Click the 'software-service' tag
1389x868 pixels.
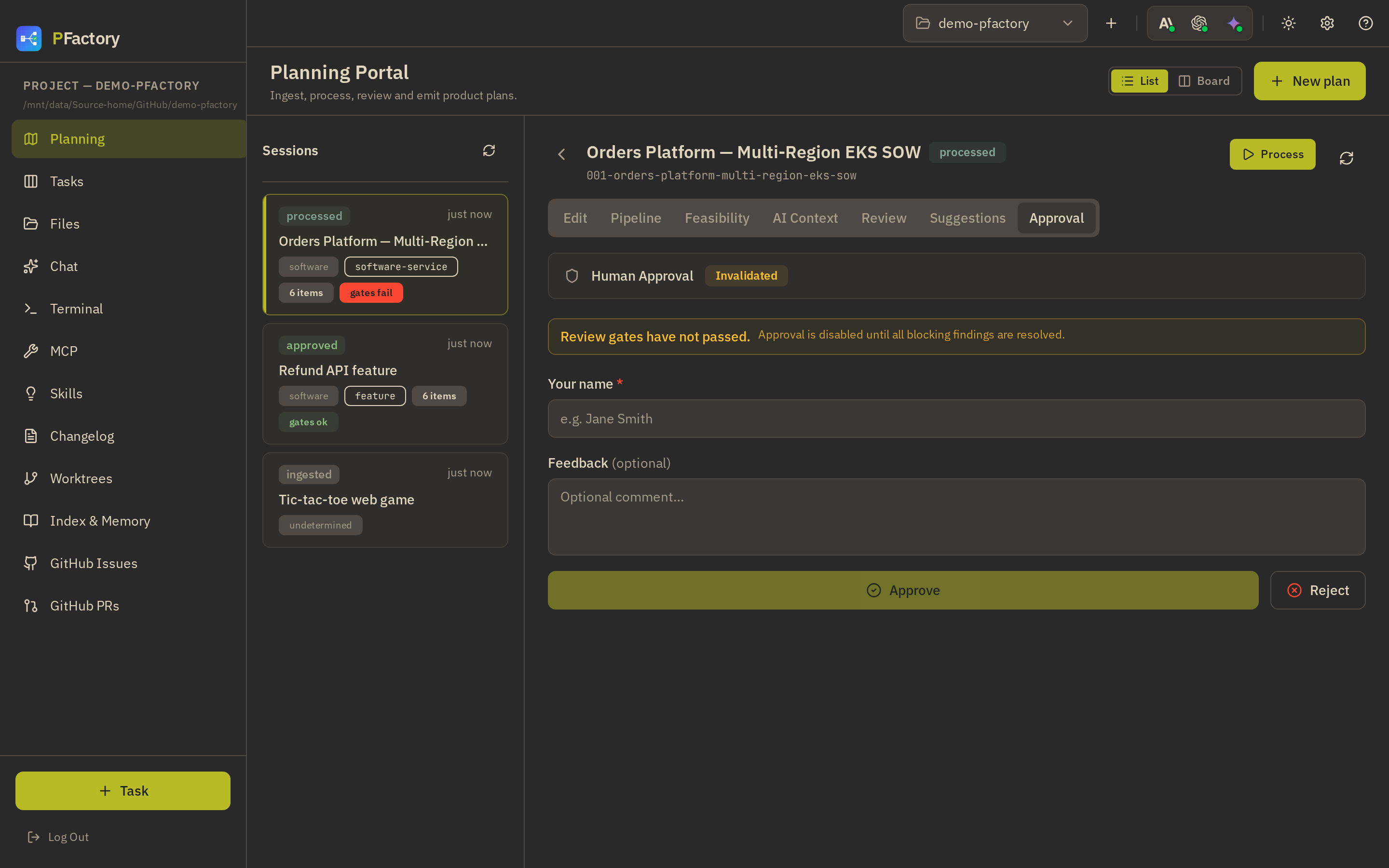[x=401, y=266]
